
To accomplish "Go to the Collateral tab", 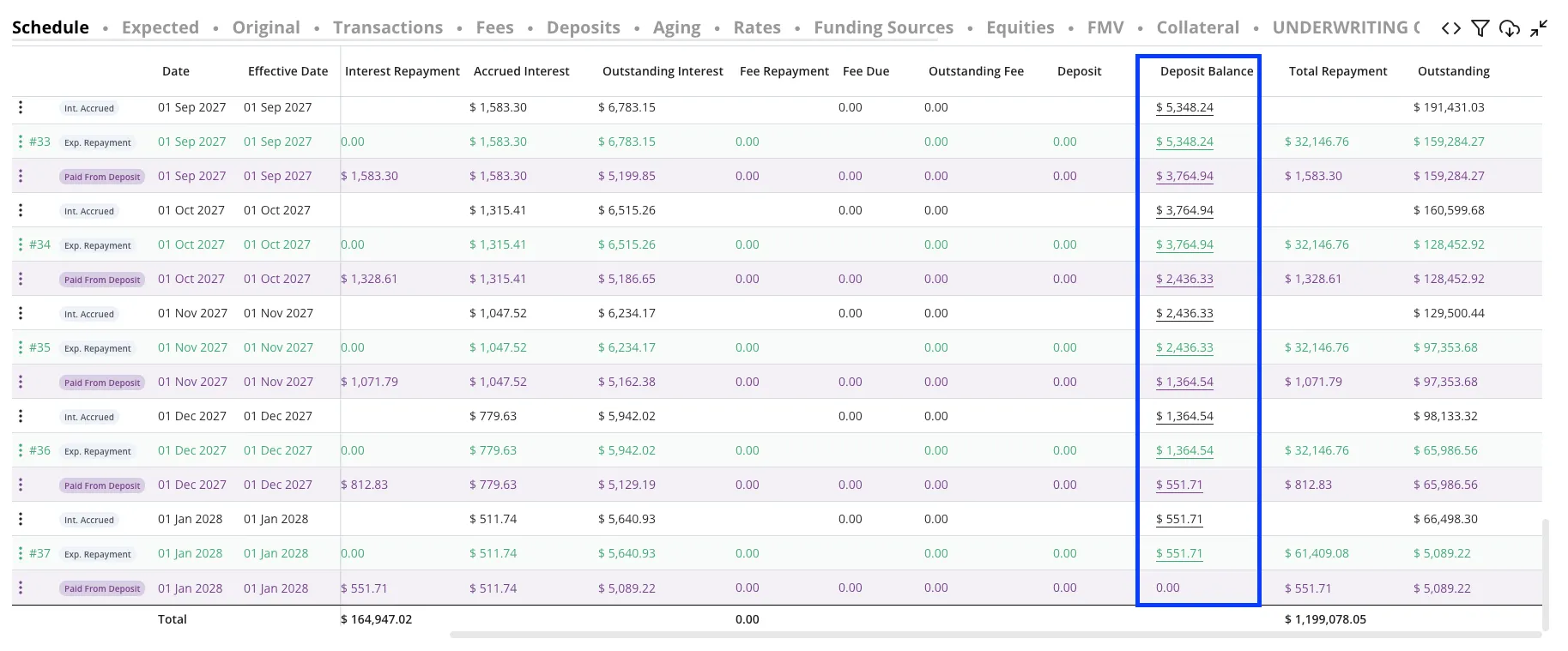I will tap(1197, 27).
